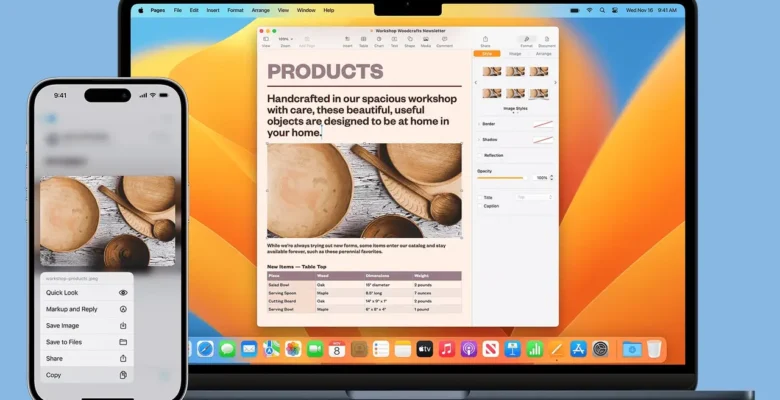Image resolution: width=780 pixels, height=400 pixels.
Task: Open the Arrange menu in menu bar
Action: pos(261,10)
